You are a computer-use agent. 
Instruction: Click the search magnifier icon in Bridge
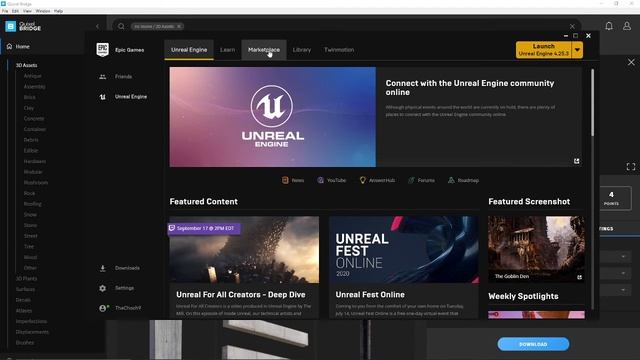point(121,27)
